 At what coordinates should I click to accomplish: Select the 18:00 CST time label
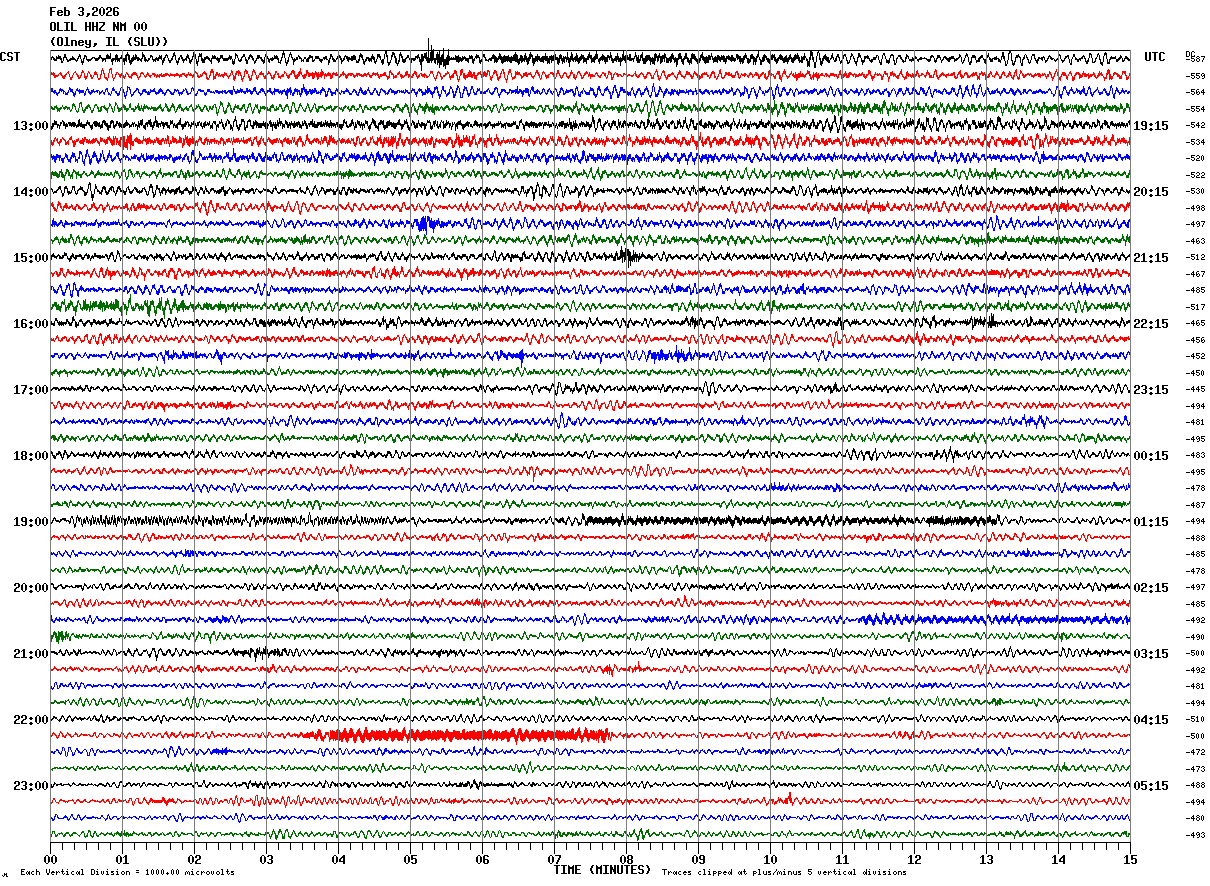tap(30, 456)
